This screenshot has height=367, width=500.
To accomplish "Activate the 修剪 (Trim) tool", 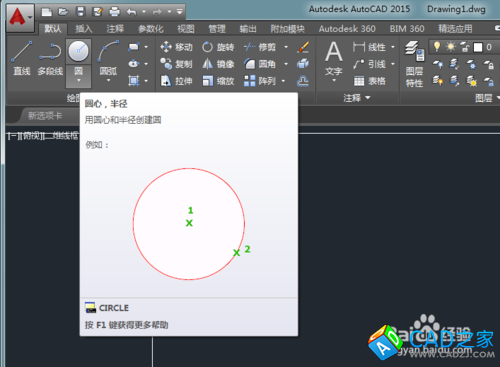I will pos(260,47).
